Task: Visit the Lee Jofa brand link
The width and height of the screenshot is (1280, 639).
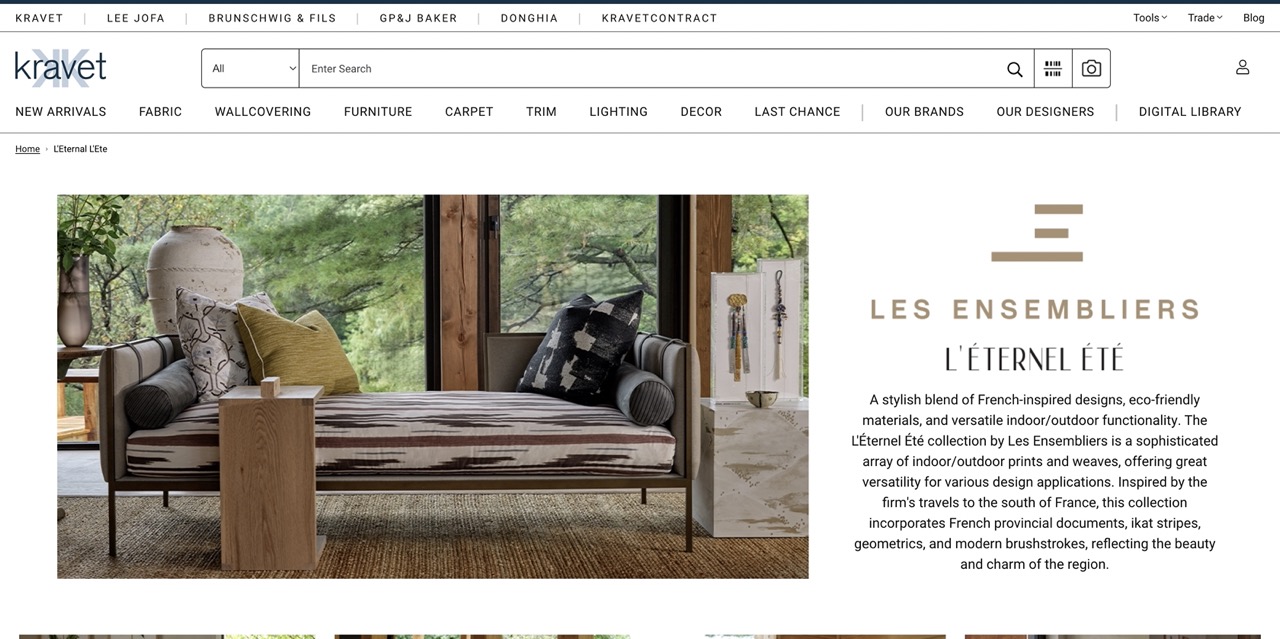Action: (136, 18)
